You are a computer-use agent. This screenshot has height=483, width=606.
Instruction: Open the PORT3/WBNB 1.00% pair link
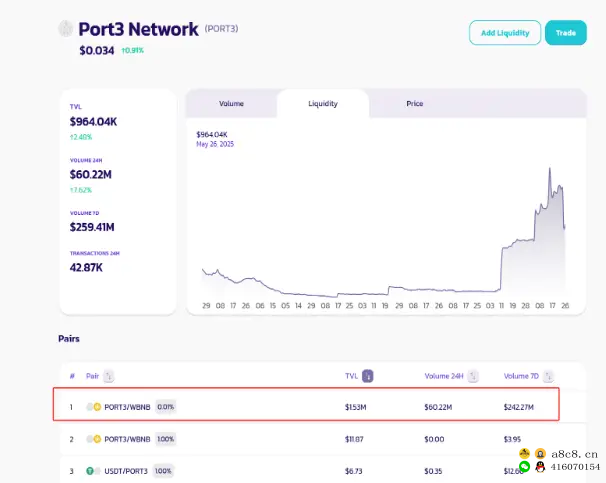pos(127,439)
